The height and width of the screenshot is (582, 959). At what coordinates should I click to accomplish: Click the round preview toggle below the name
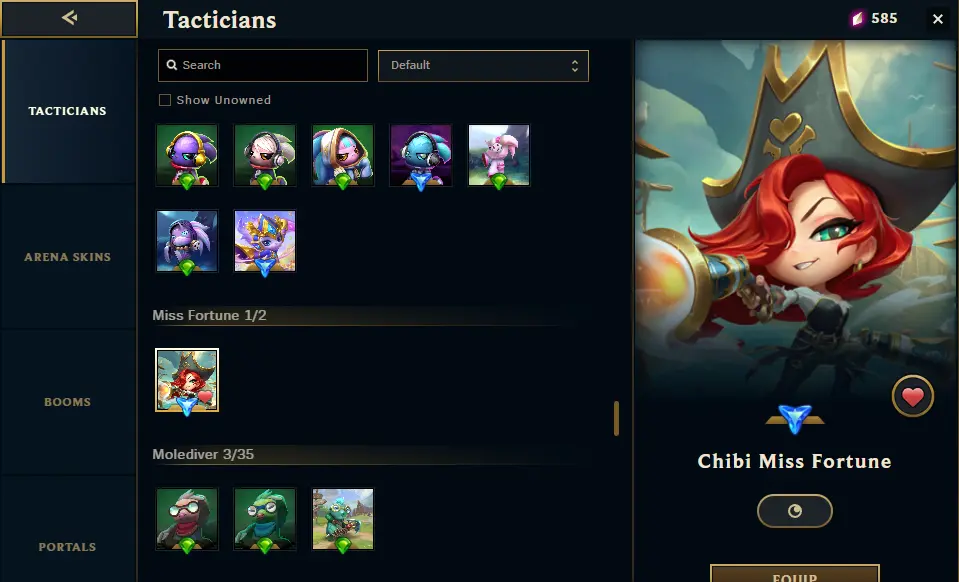pyautogui.click(x=794, y=510)
